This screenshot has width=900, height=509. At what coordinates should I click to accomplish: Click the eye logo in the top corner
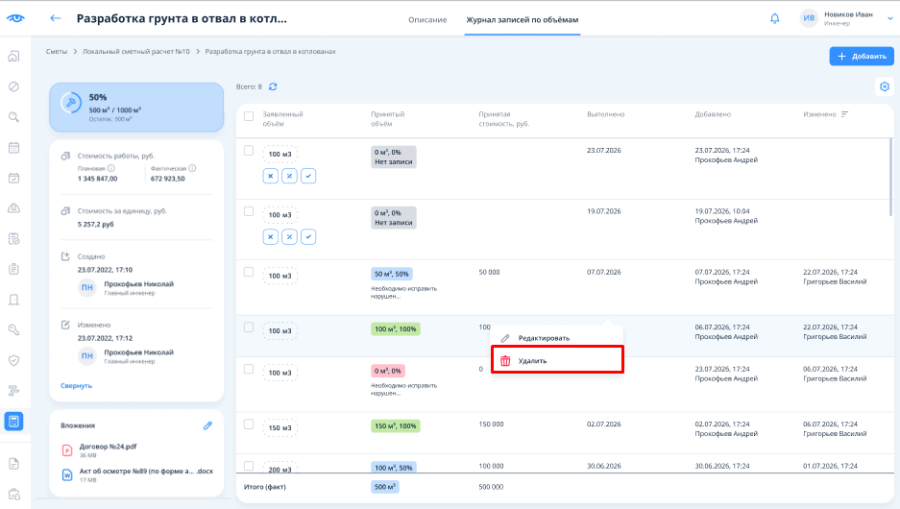tap(15, 18)
